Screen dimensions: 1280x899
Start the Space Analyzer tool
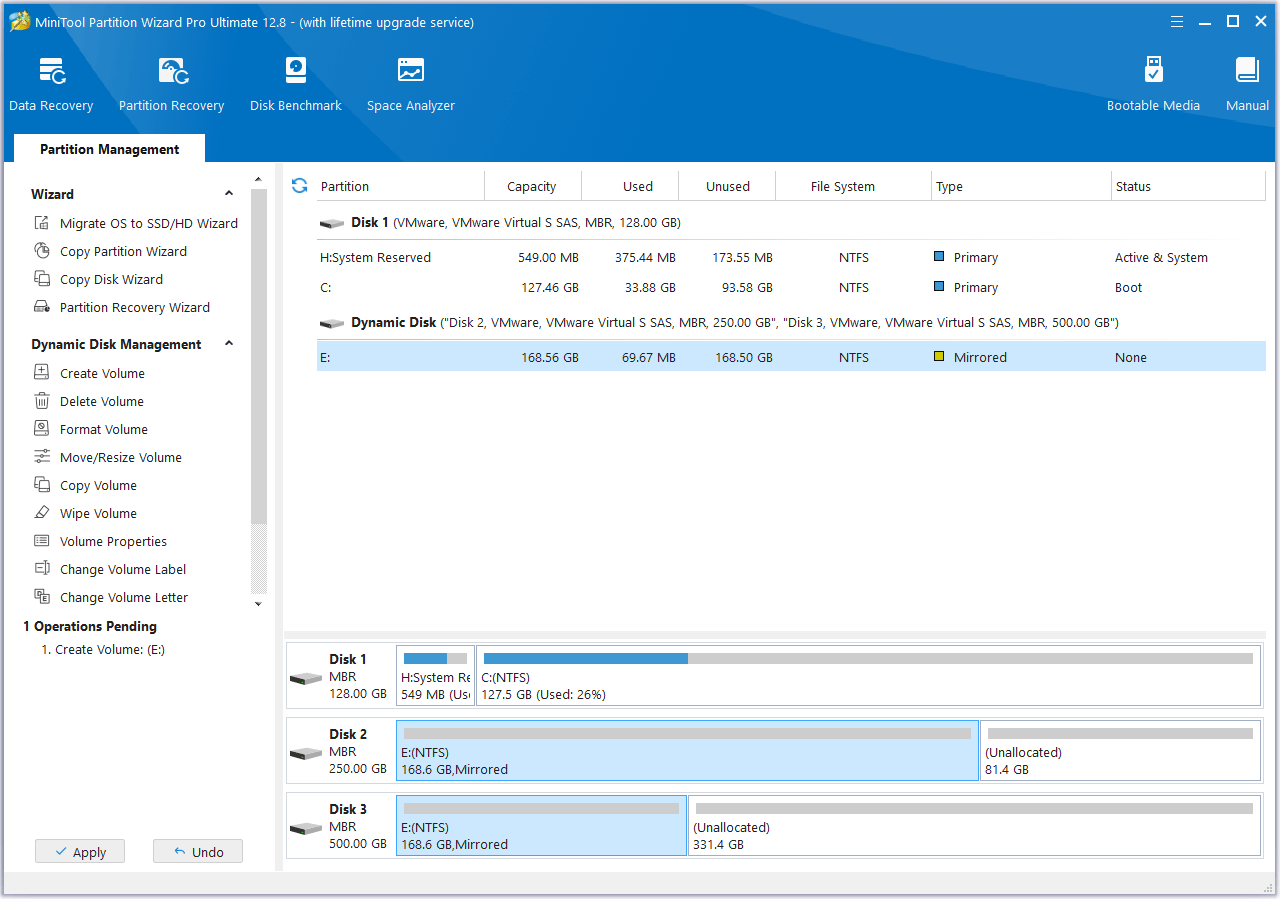(411, 84)
